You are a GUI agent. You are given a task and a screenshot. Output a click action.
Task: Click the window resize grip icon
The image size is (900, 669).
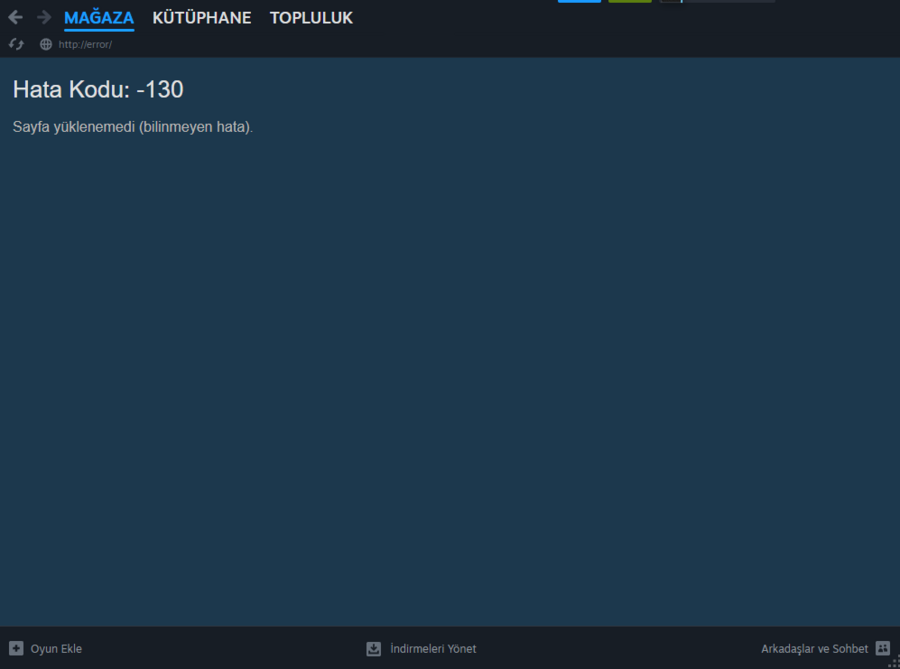click(x=894, y=663)
